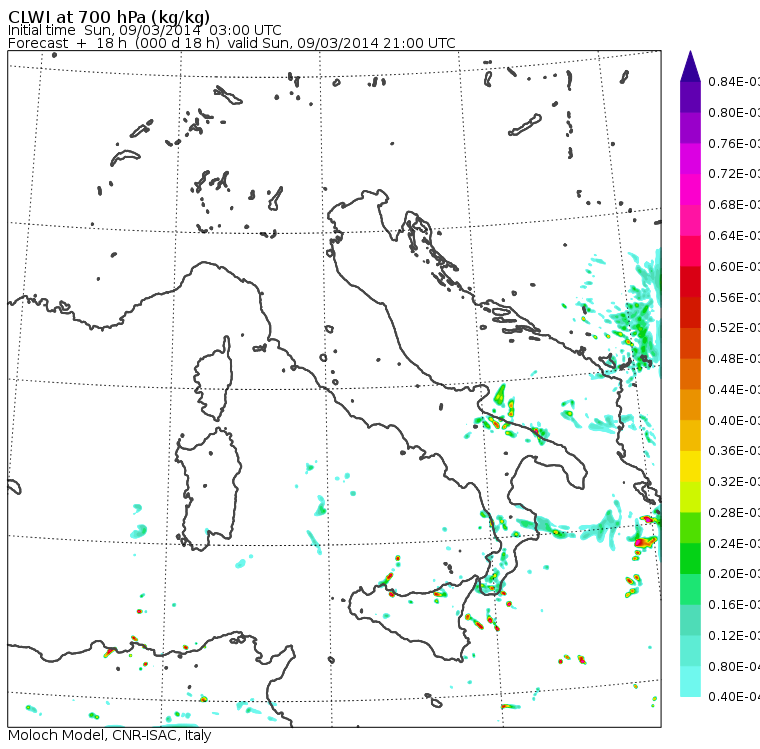Image resolution: width=760 pixels, height=749 pixels.
Task: Select the 0.80E-04 legend value
Action: pyautogui.click(x=734, y=667)
